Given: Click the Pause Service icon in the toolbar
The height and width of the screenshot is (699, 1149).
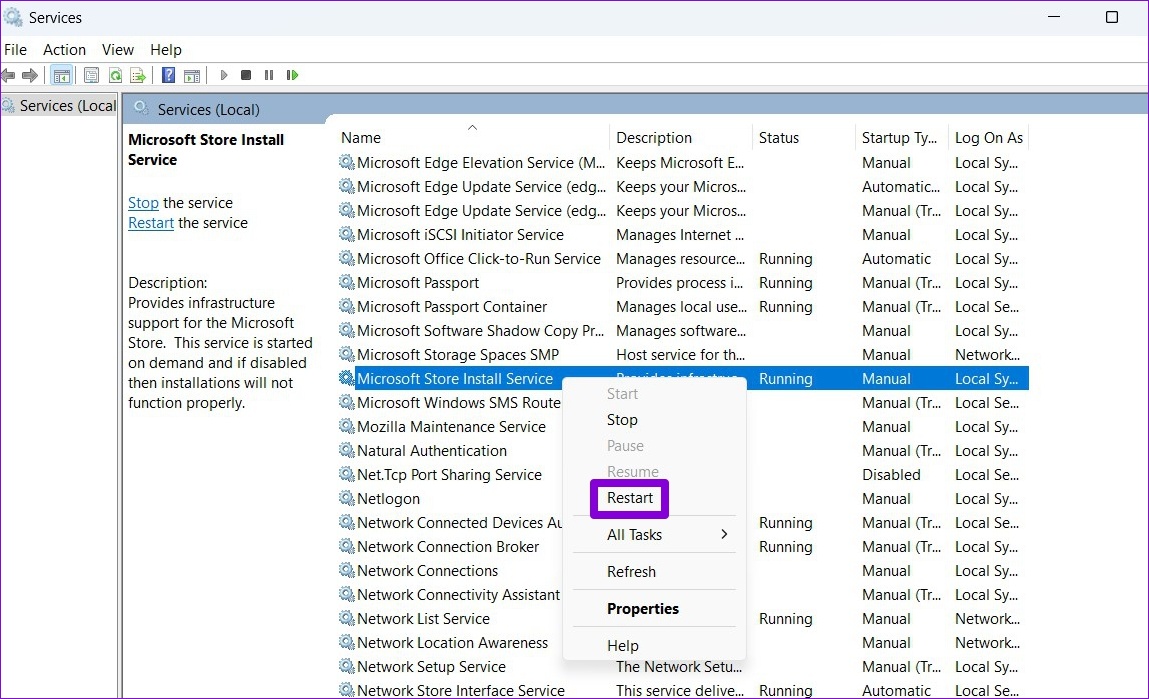Looking at the screenshot, I should click(269, 75).
